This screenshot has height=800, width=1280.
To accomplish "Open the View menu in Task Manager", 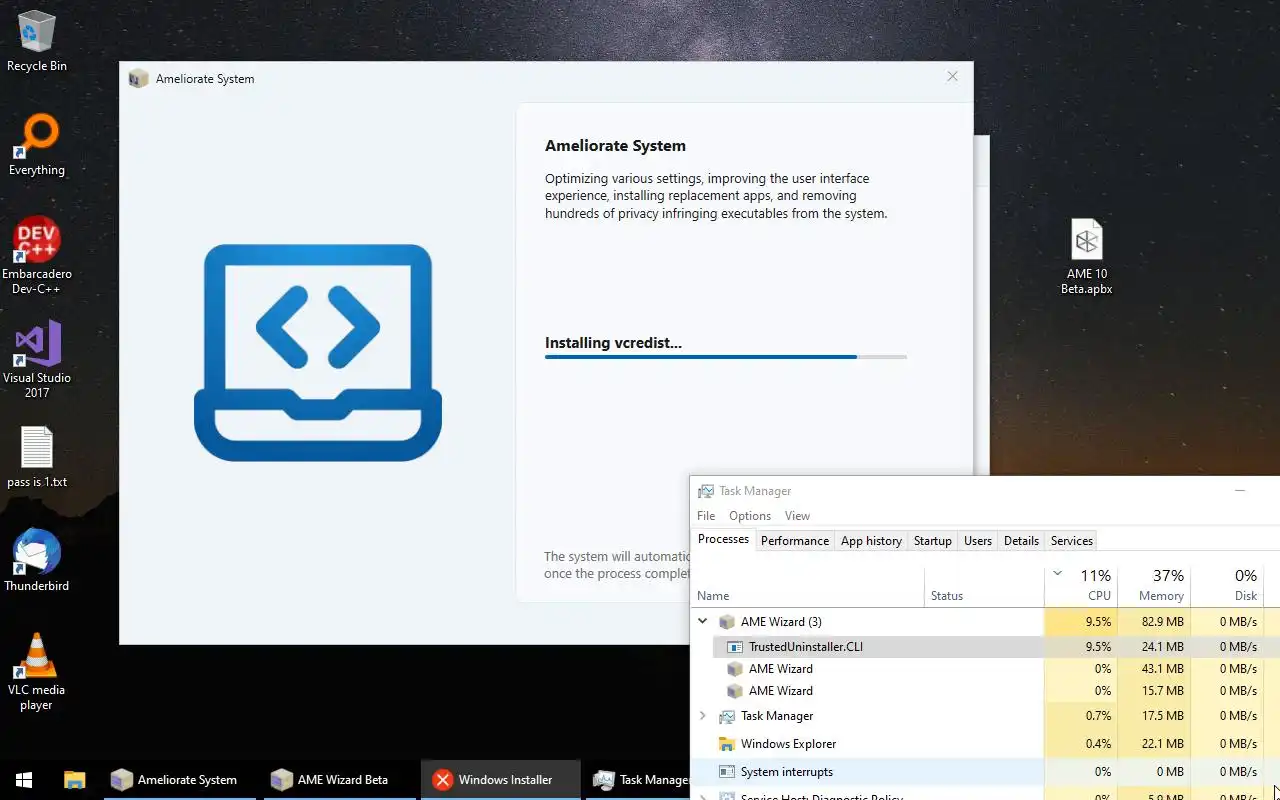I will (797, 516).
